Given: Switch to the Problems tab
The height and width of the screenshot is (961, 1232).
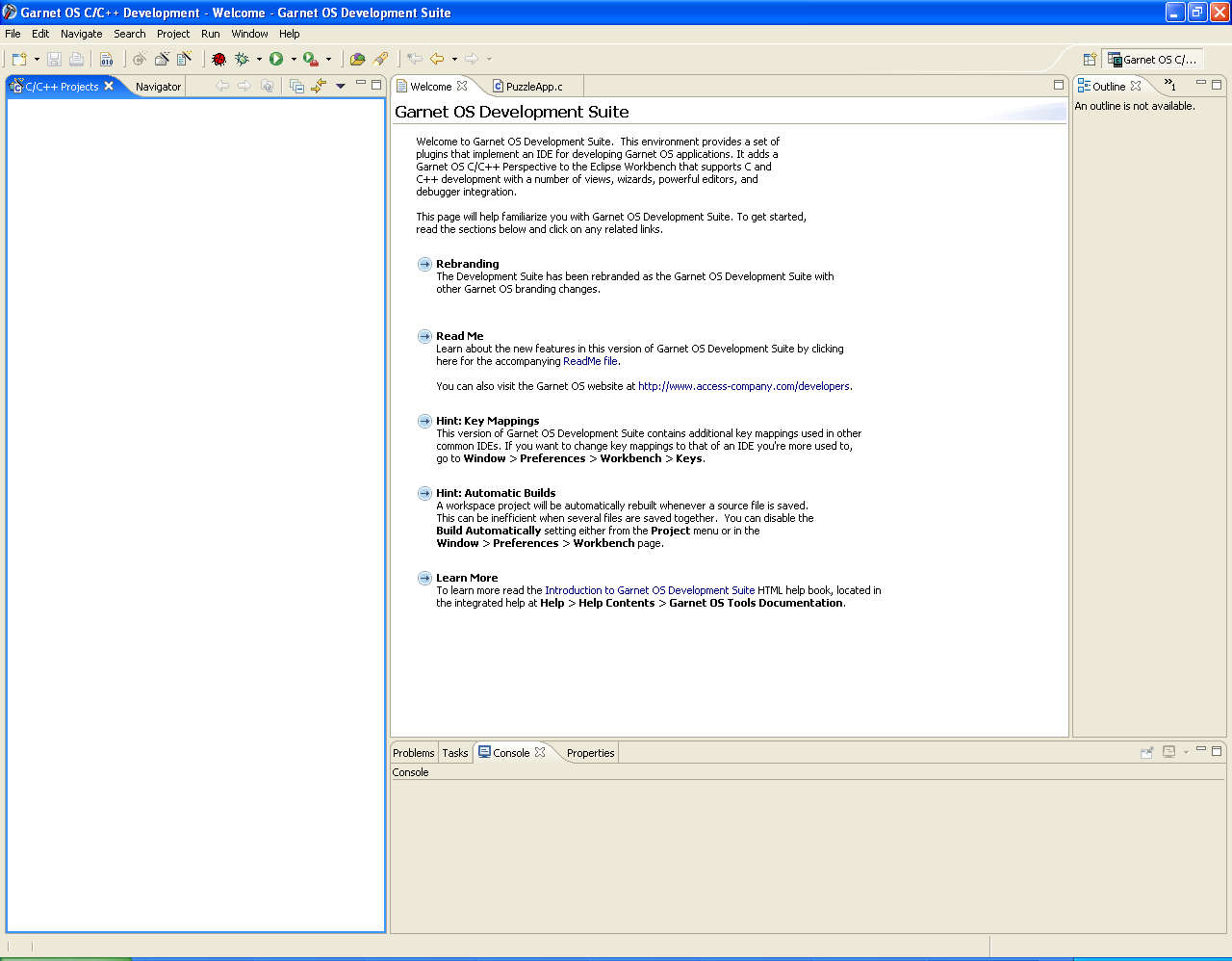Looking at the screenshot, I should (x=414, y=753).
